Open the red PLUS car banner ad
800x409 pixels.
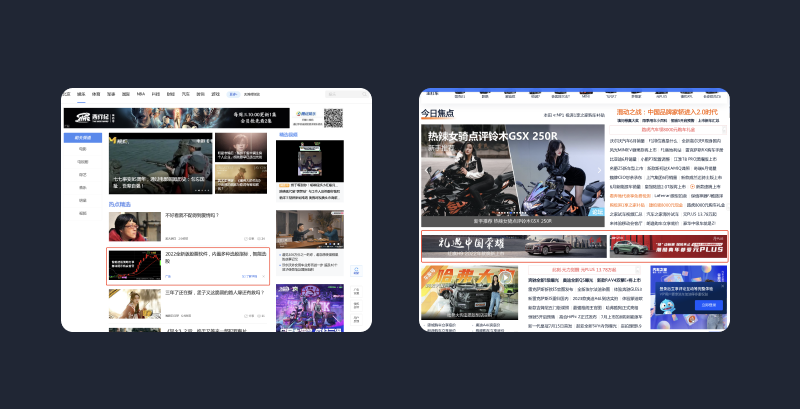pos(668,246)
